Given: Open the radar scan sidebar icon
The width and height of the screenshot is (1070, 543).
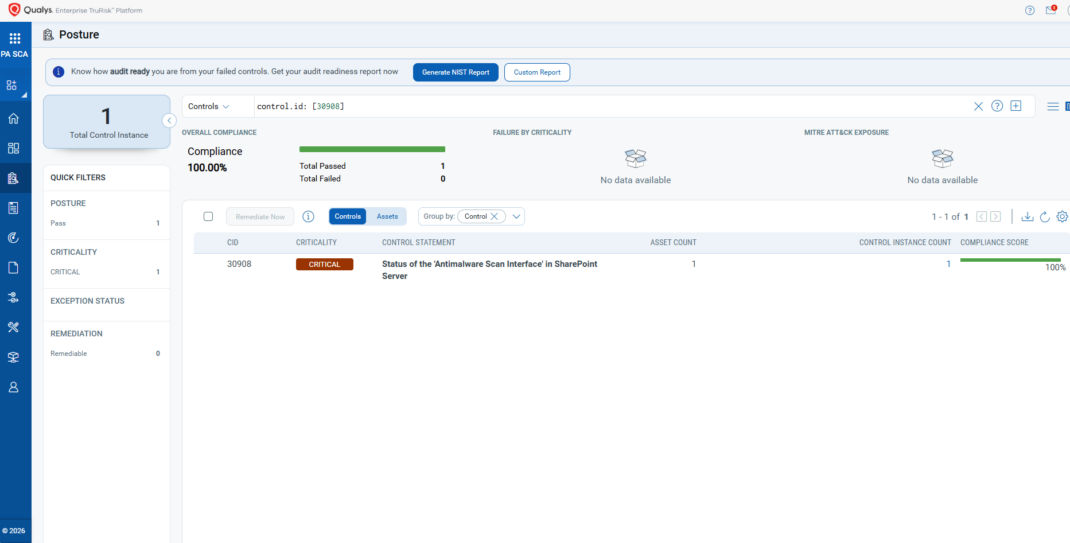Looking at the screenshot, I should tap(13, 237).
